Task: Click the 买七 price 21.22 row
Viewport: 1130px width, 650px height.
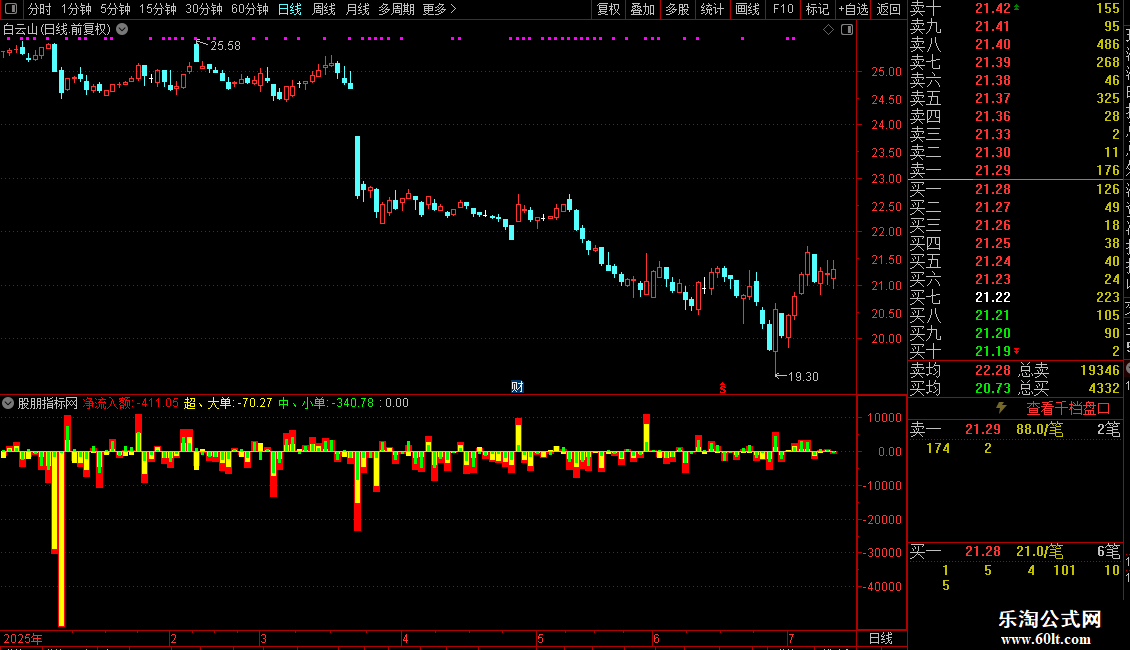Action: point(1015,297)
